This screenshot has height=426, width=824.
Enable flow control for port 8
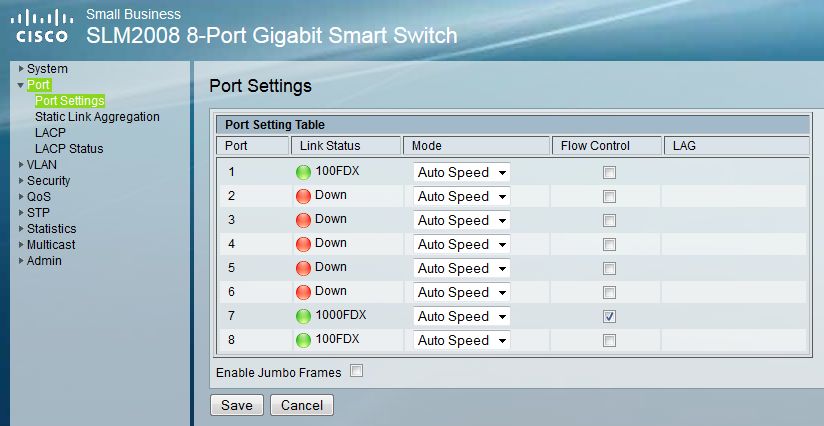click(x=609, y=340)
